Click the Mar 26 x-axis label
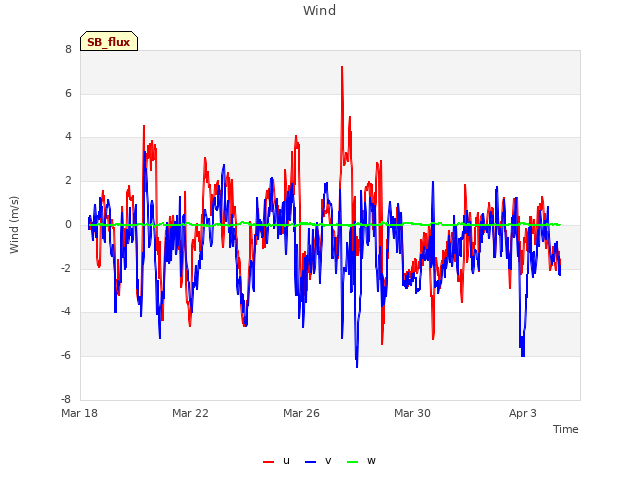640x480 pixels. pyautogui.click(x=301, y=413)
